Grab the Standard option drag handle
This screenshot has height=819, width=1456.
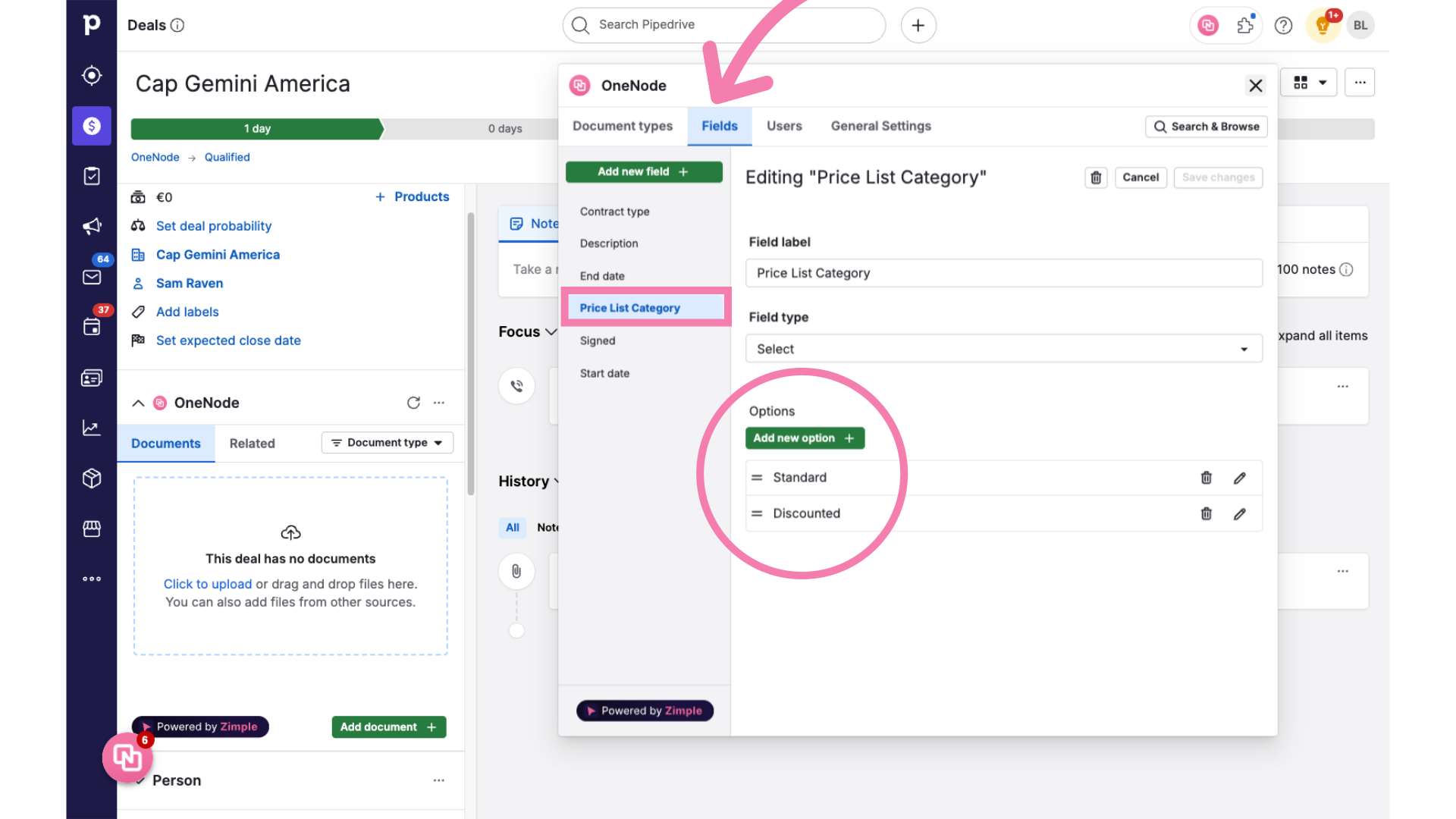pos(757,478)
